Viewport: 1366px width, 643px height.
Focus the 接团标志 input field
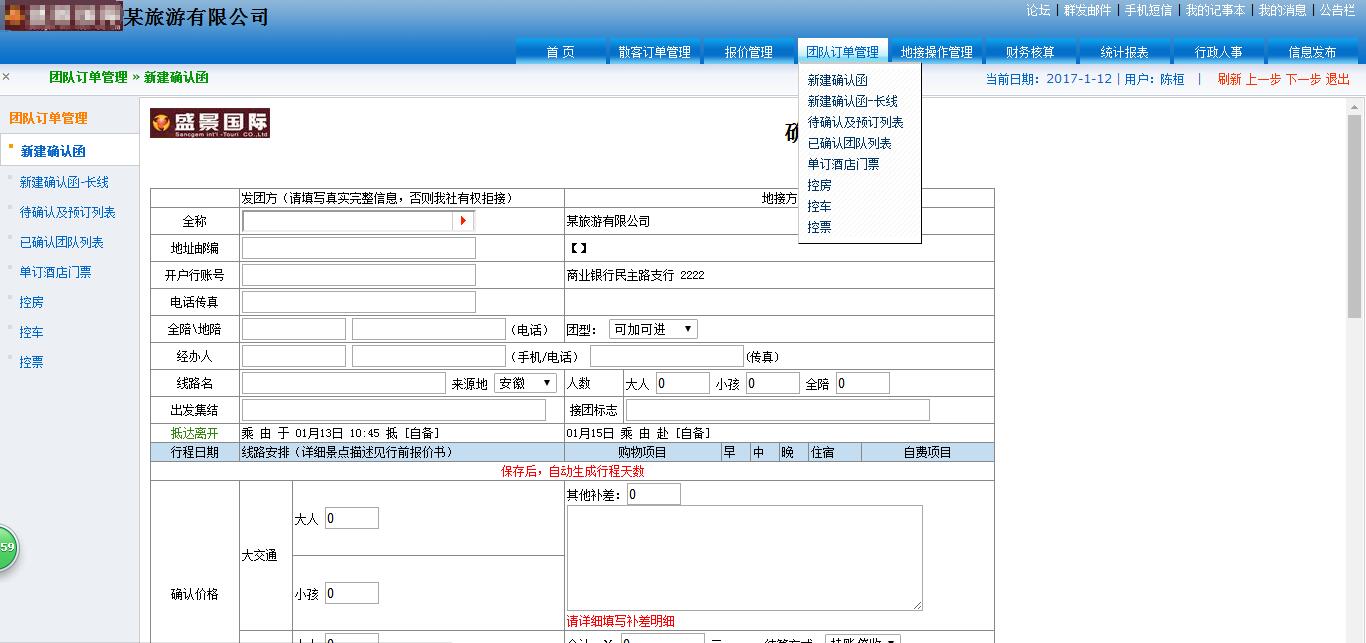[x=778, y=410]
